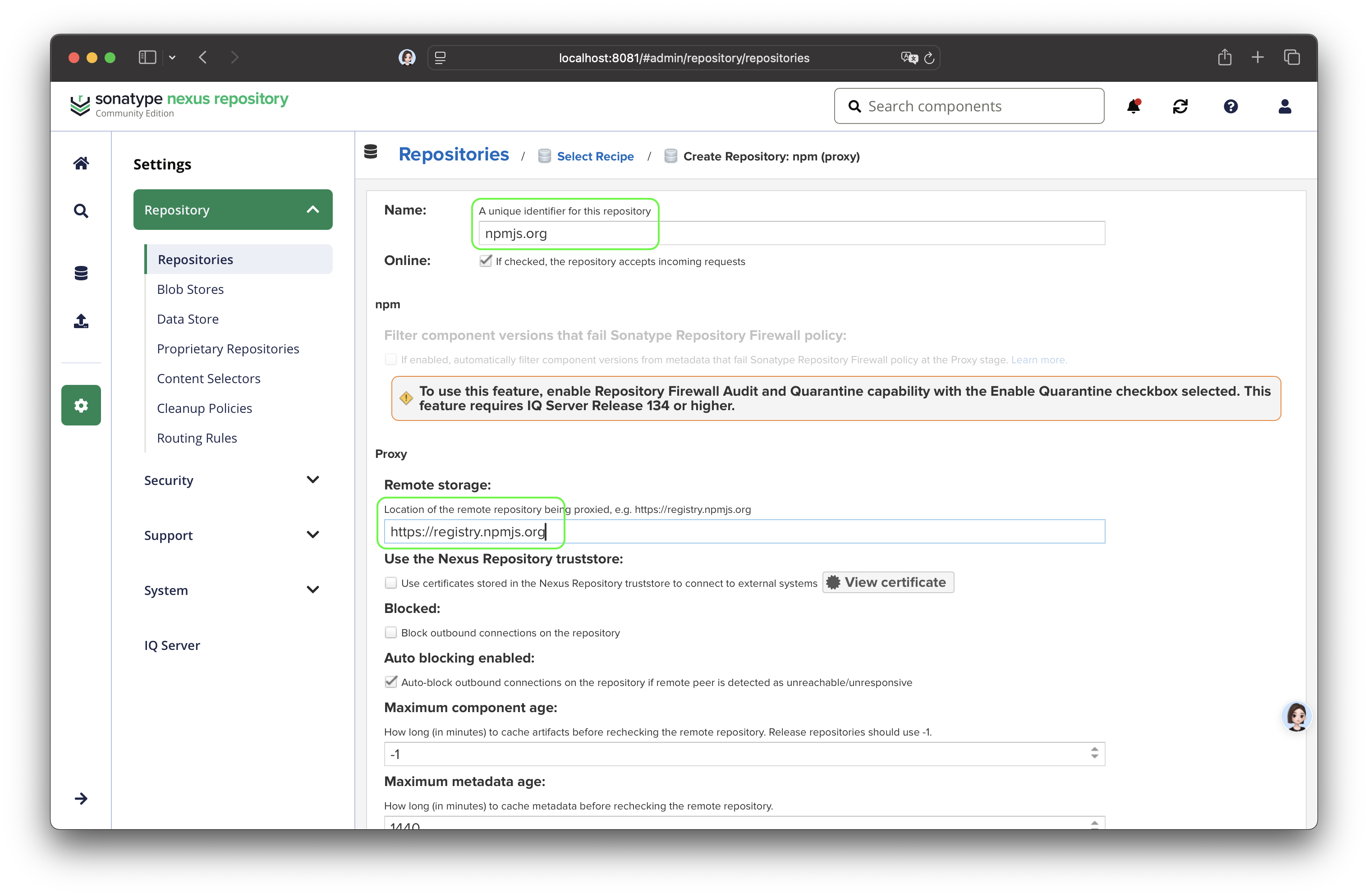Screen dimensions: 1368x896
Task: Click the Search components box
Action: [x=969, y=106]
